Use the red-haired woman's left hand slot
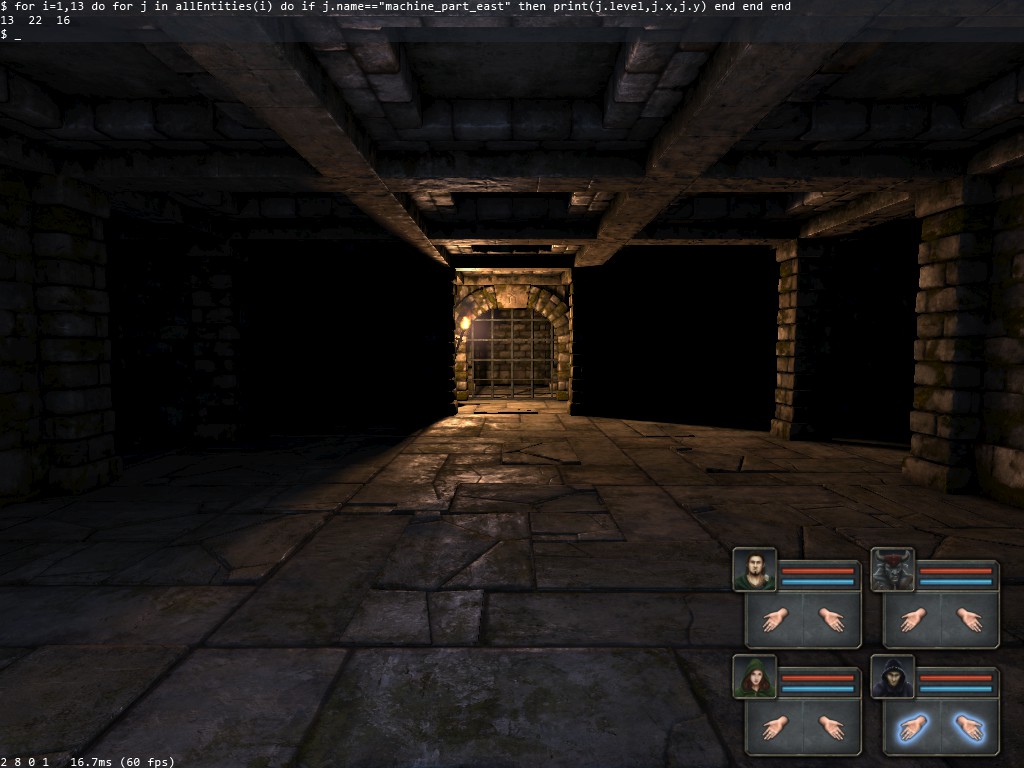 (x=775, y=727)
